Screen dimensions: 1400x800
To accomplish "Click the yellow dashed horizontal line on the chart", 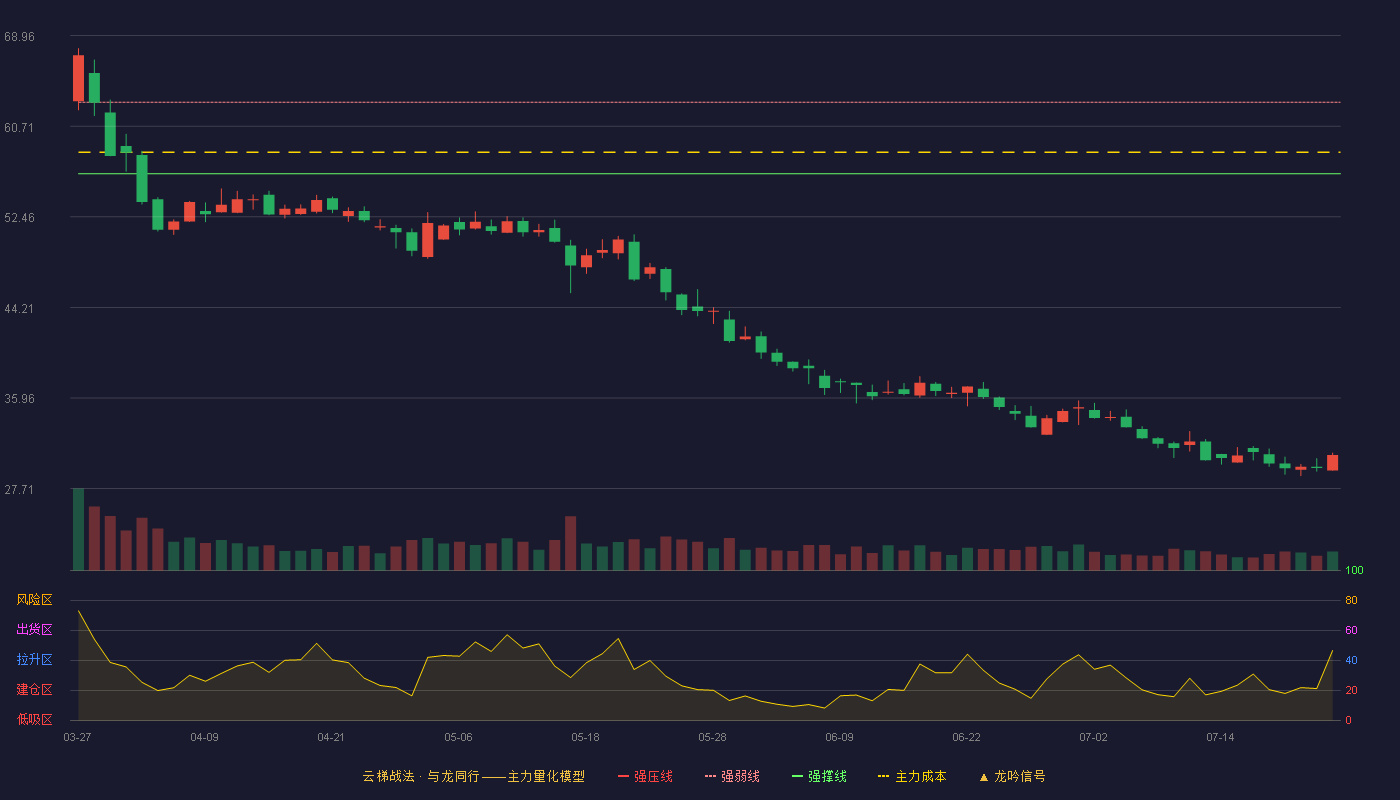I will point(709,152).
